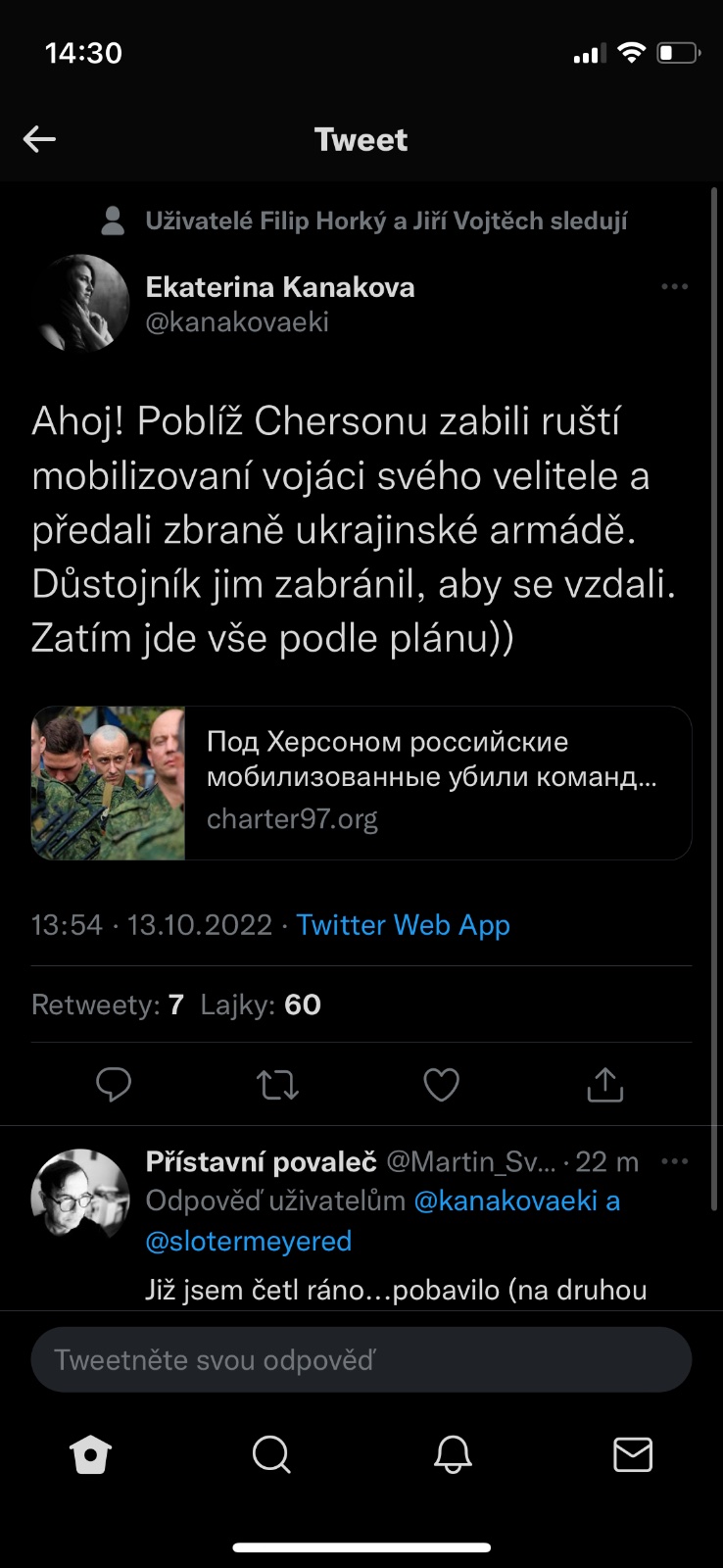The width and height of the screenshot is (723, 1568).
Task: Tap the retweet arrows icon
Action: [277, 1085]
